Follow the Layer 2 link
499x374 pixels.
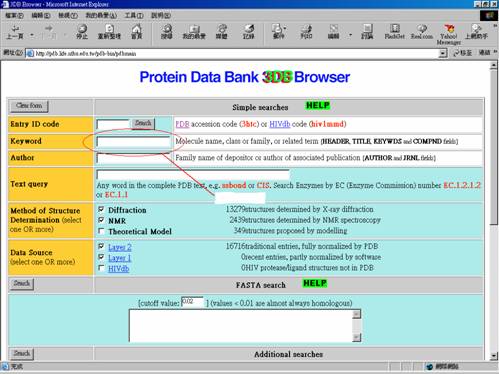click(x=120, y=247)
